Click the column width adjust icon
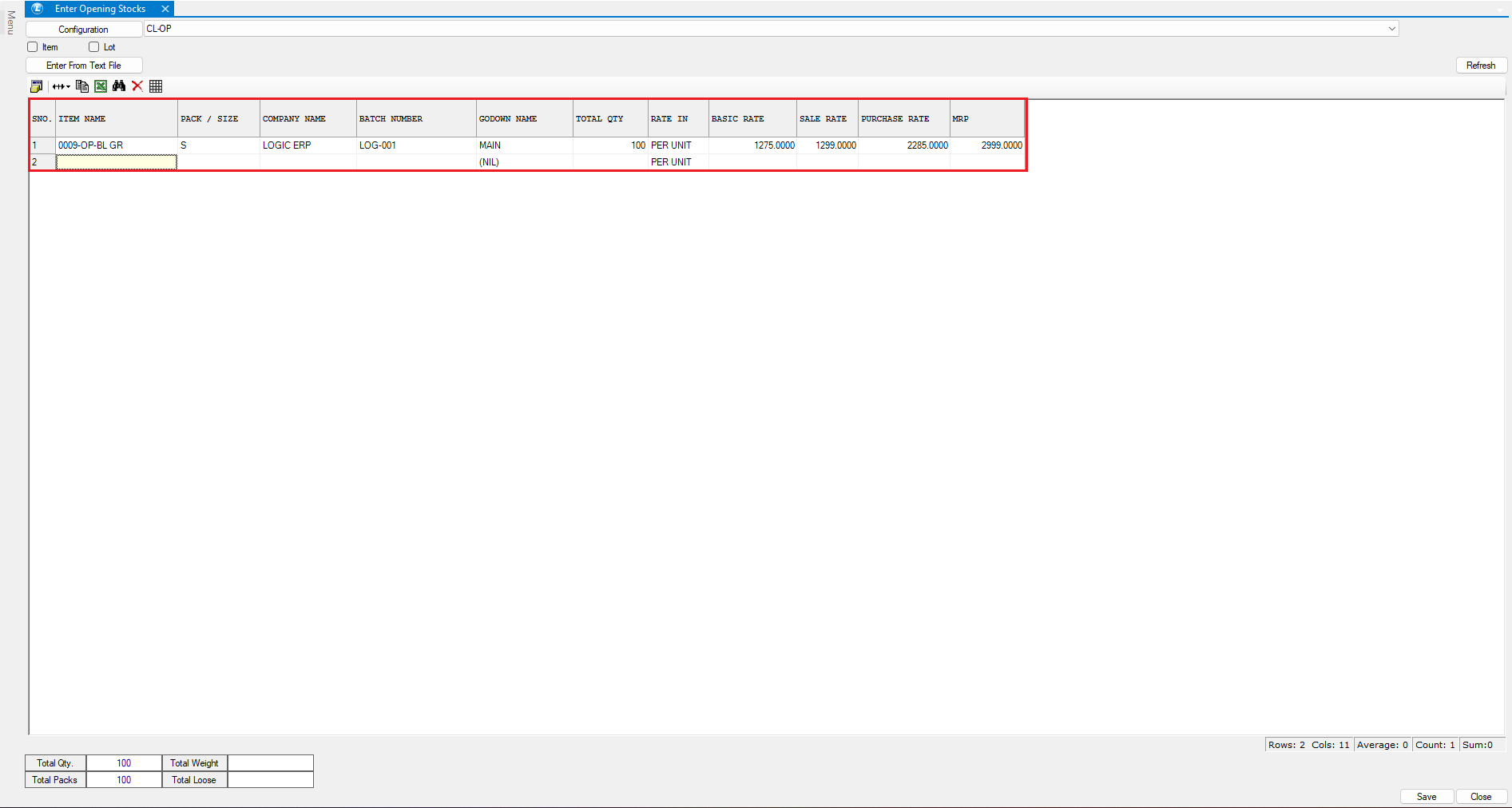 (61, 86)
